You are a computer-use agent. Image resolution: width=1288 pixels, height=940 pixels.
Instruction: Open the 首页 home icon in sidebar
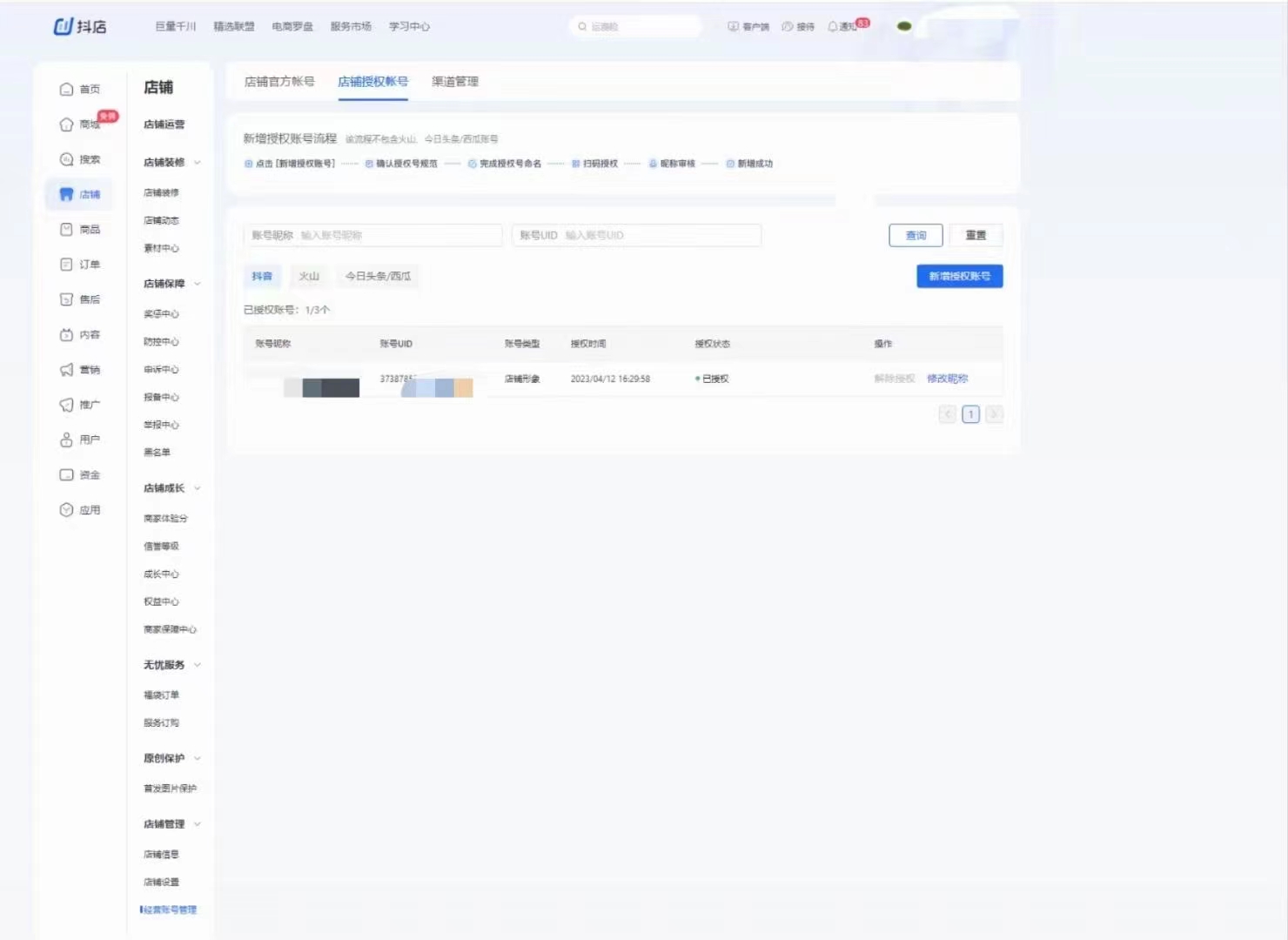coord(66,90)
